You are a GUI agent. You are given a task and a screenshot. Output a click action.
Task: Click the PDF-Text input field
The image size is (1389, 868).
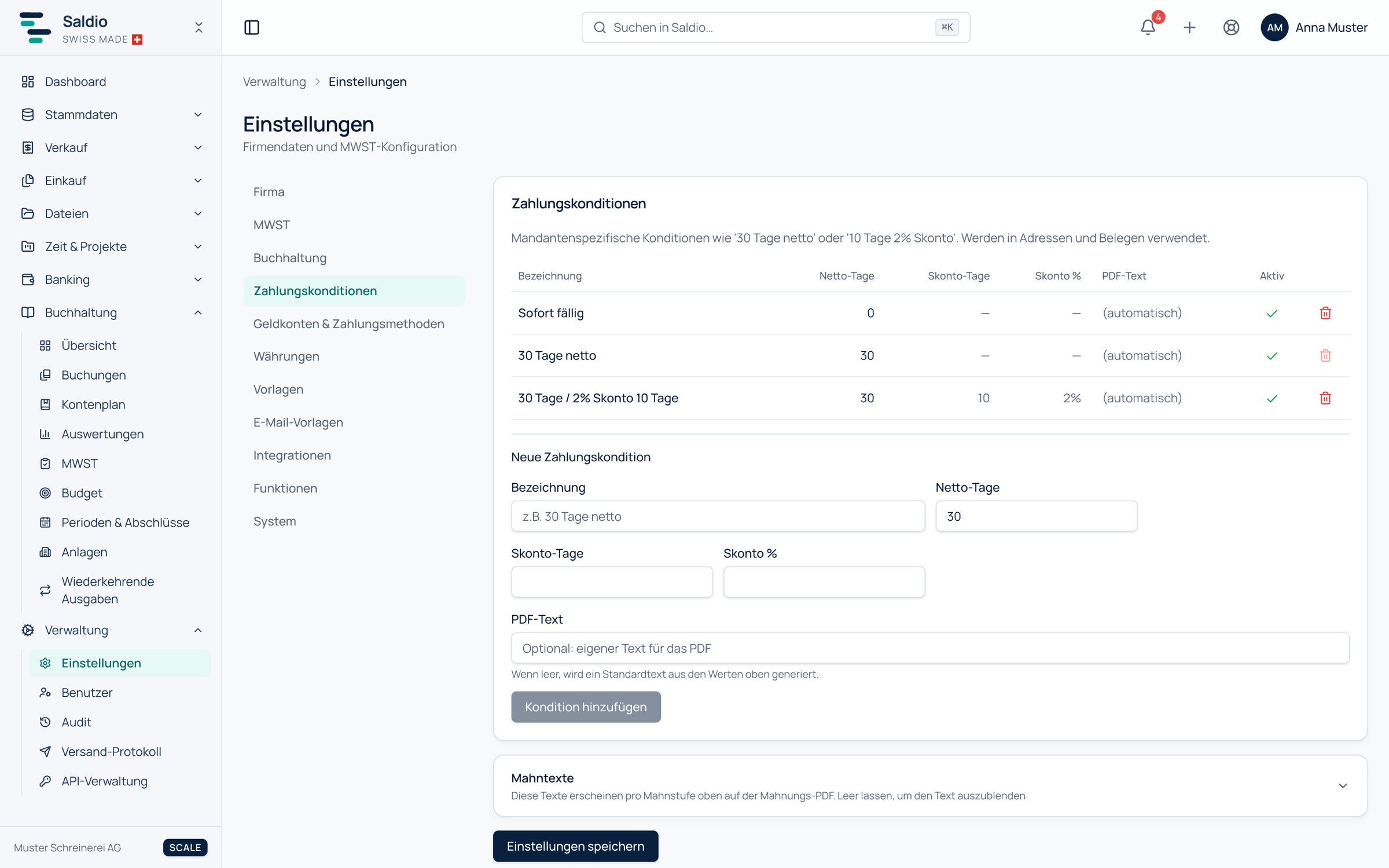930,648
